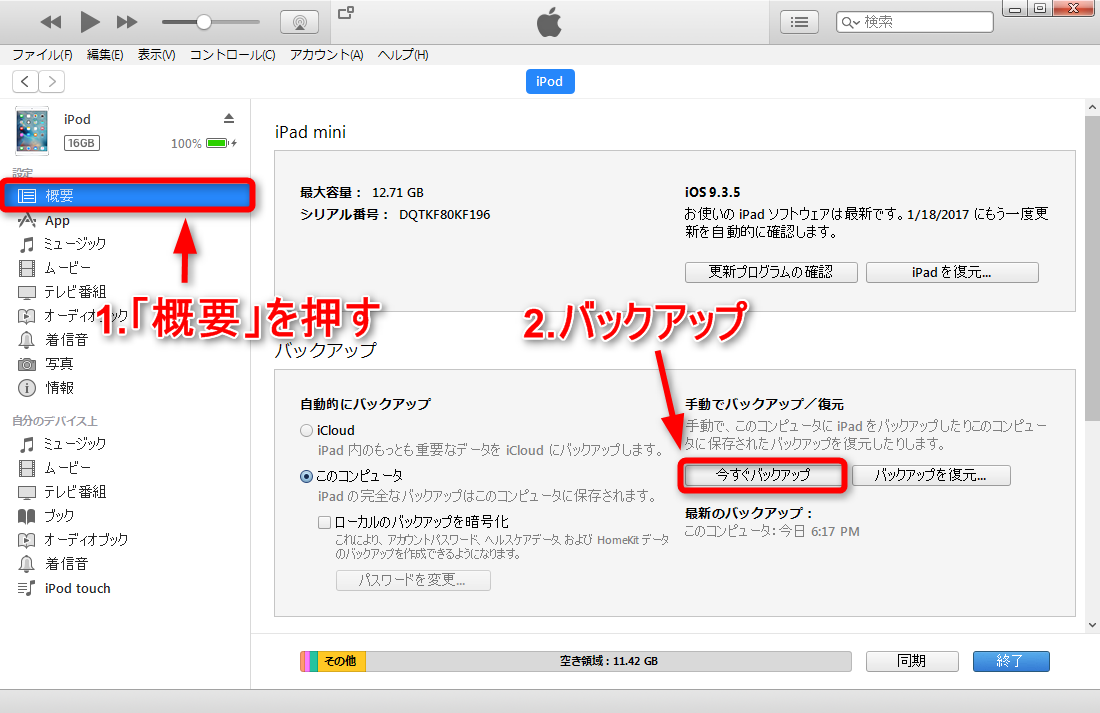Click in the 検索 search field
This screenshot has height=713, width=1100.
(915, 22)
